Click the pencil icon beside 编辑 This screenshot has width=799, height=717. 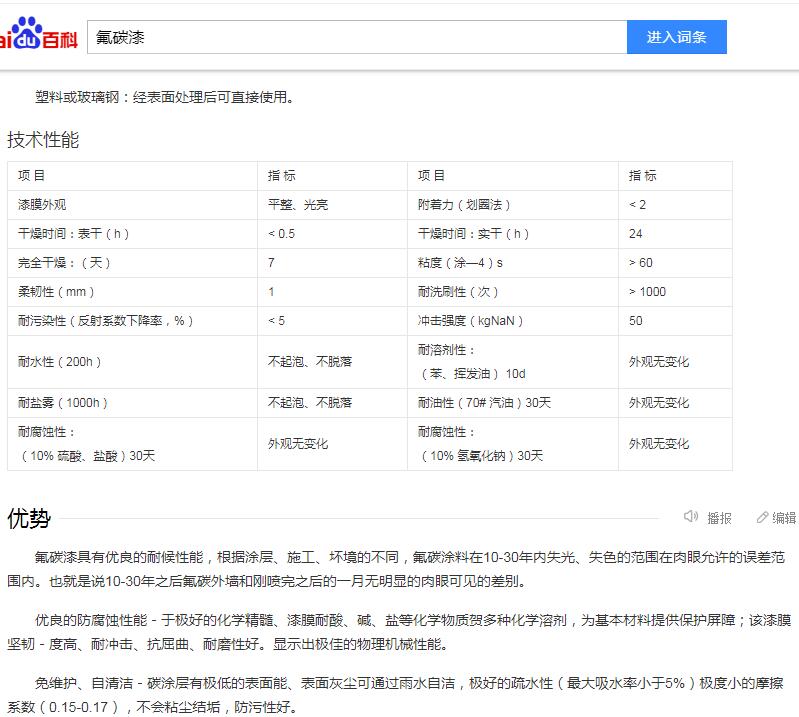762,517
